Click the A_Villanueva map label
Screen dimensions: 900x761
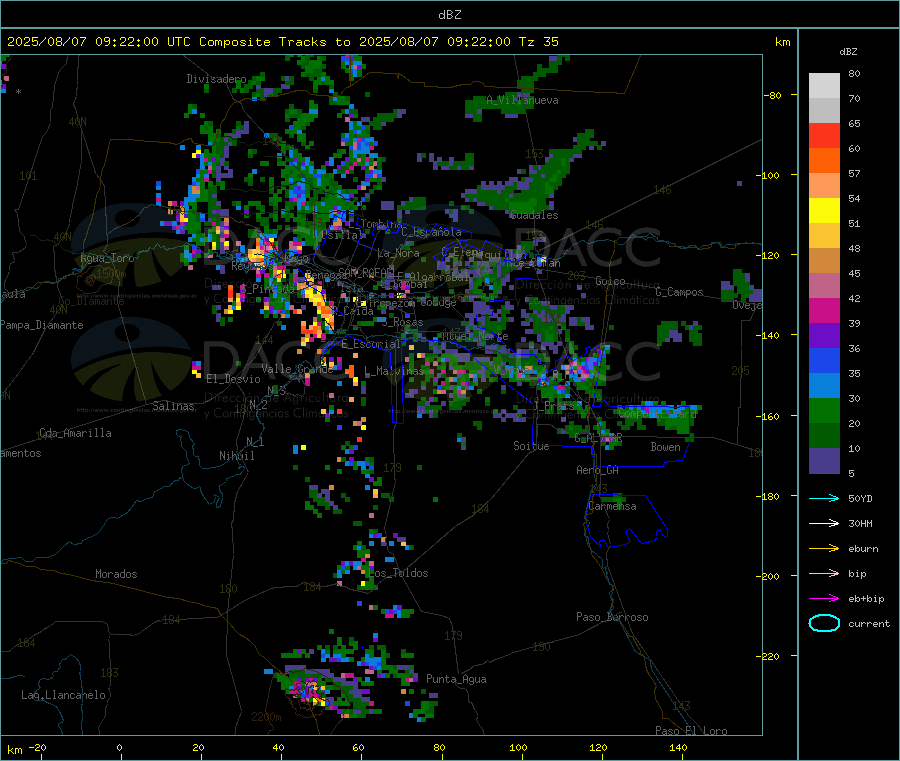pyautogui.click(x=522, y=100)
